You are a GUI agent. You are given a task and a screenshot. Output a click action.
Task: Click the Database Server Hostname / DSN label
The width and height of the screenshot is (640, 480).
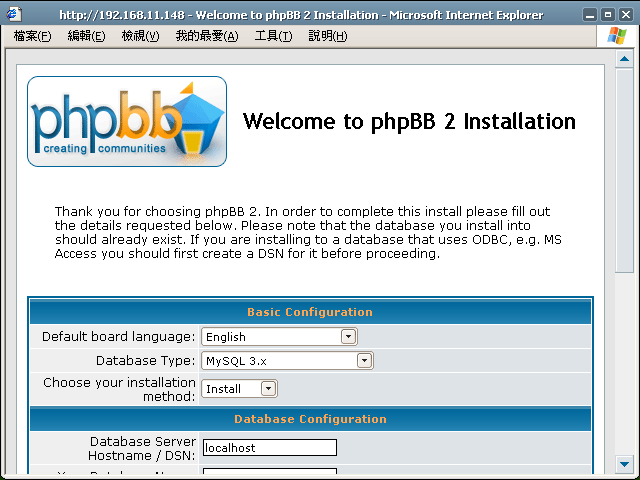[x=142, y=449]
